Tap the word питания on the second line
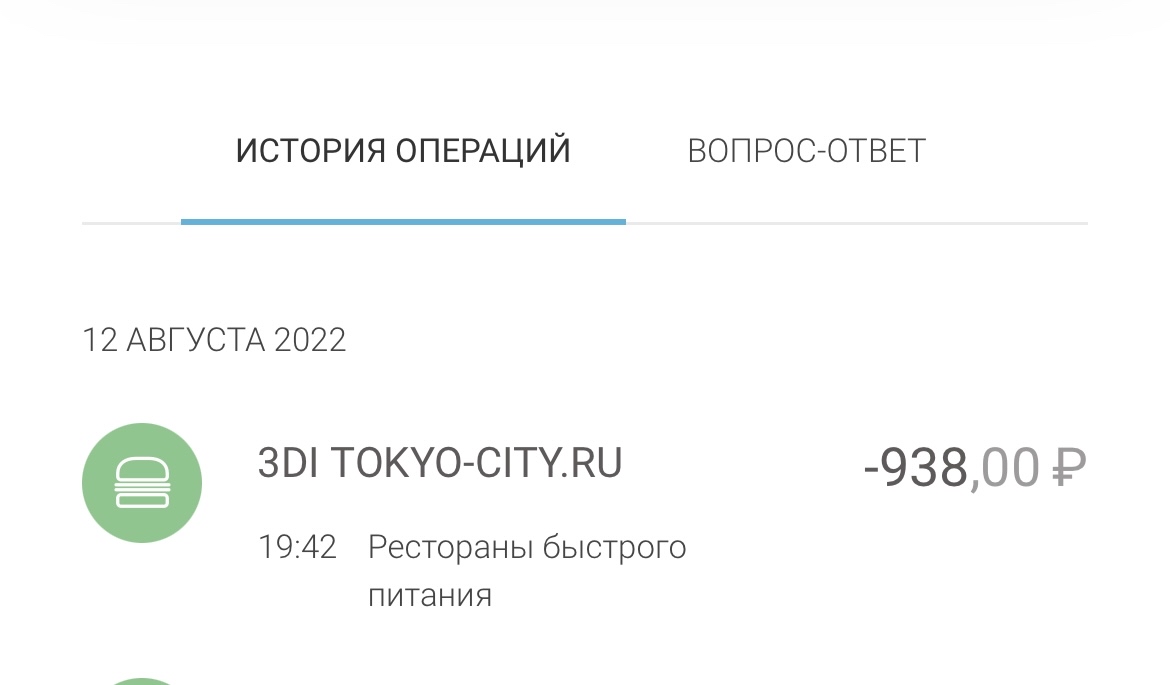1170x685 pixels. [430, 596]
